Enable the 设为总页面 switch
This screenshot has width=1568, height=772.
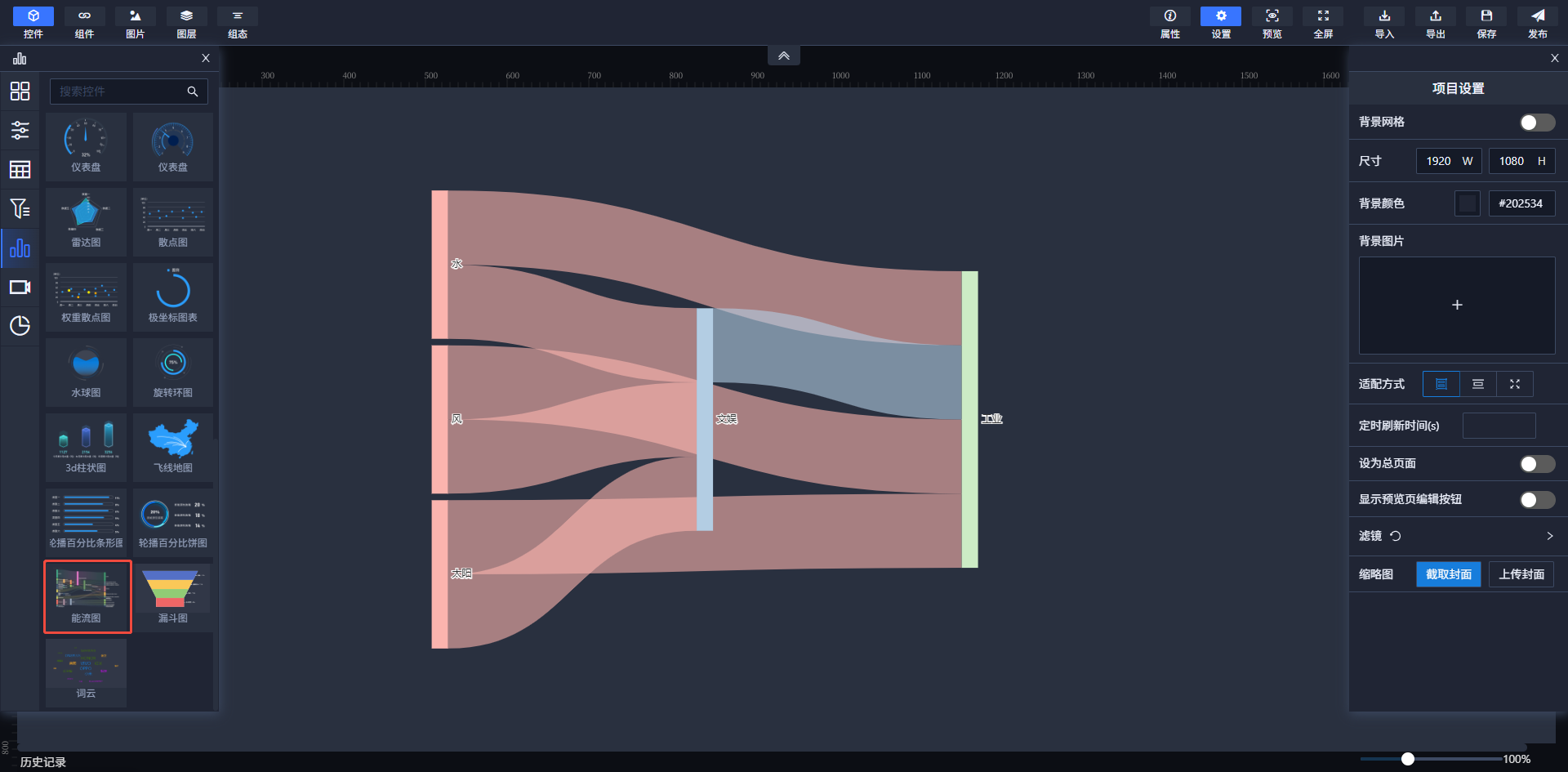coord(1536,464)
